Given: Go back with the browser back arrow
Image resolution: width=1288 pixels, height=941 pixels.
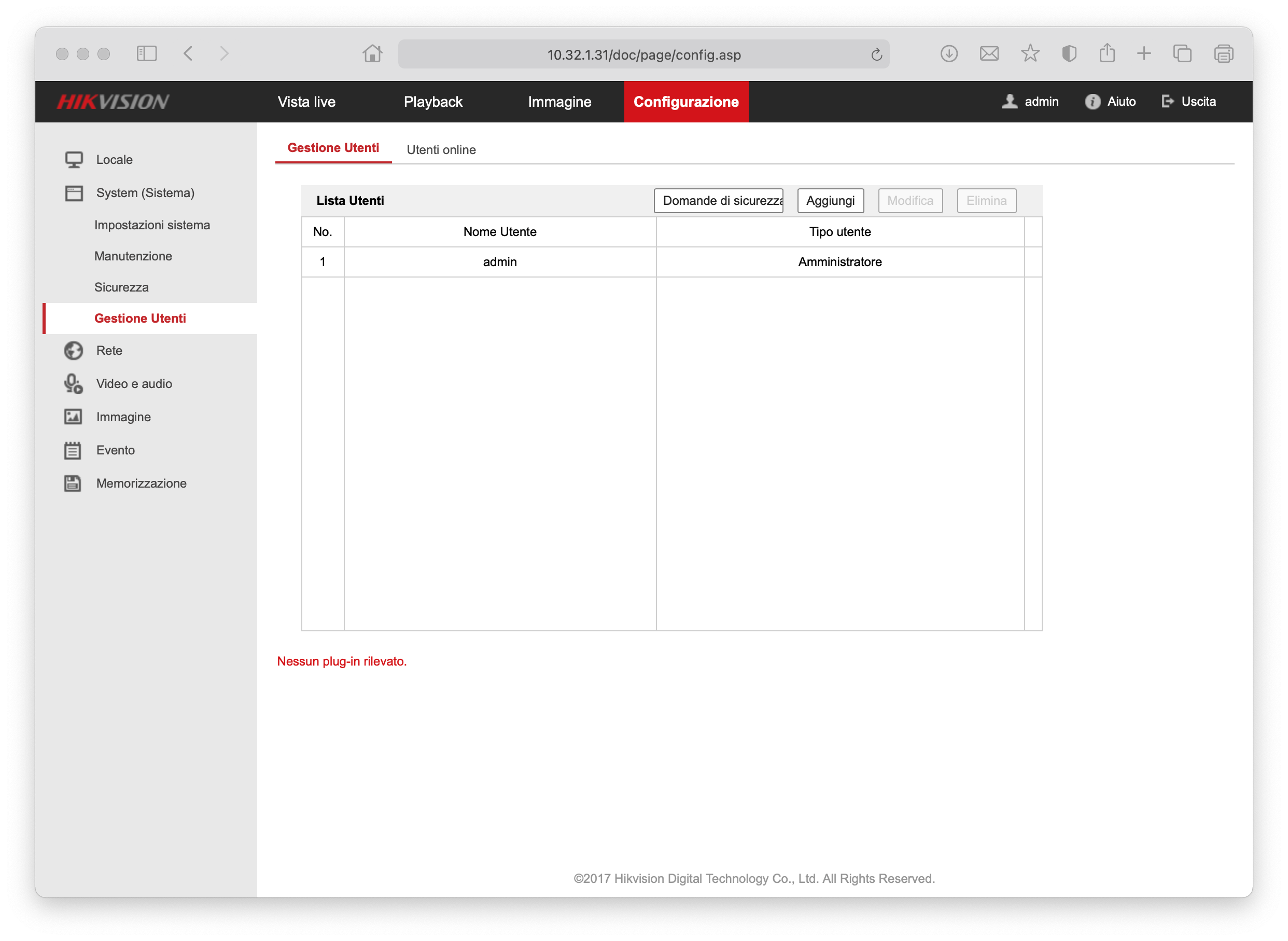Looking at the screenshot, I should tap(188, 53).
